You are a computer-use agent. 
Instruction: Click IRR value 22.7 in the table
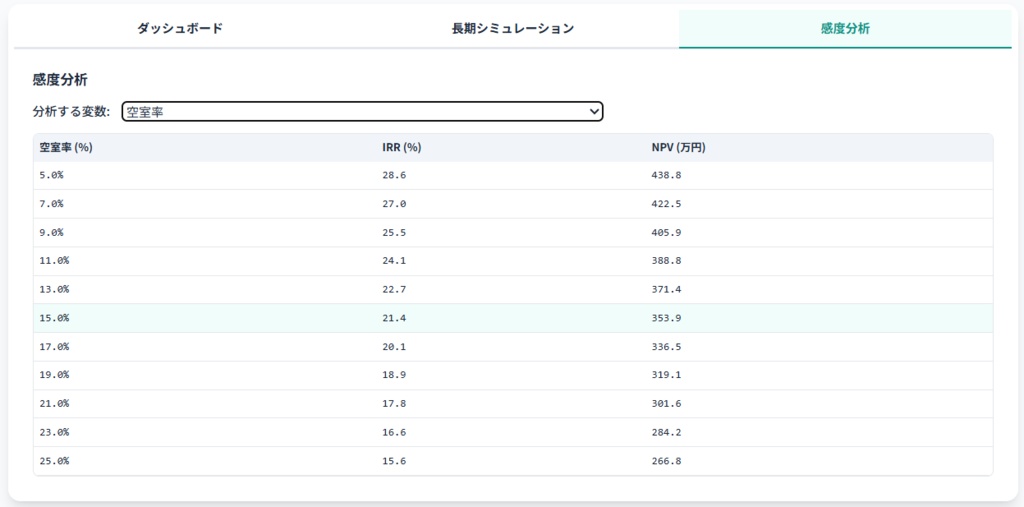click(394, 289)
